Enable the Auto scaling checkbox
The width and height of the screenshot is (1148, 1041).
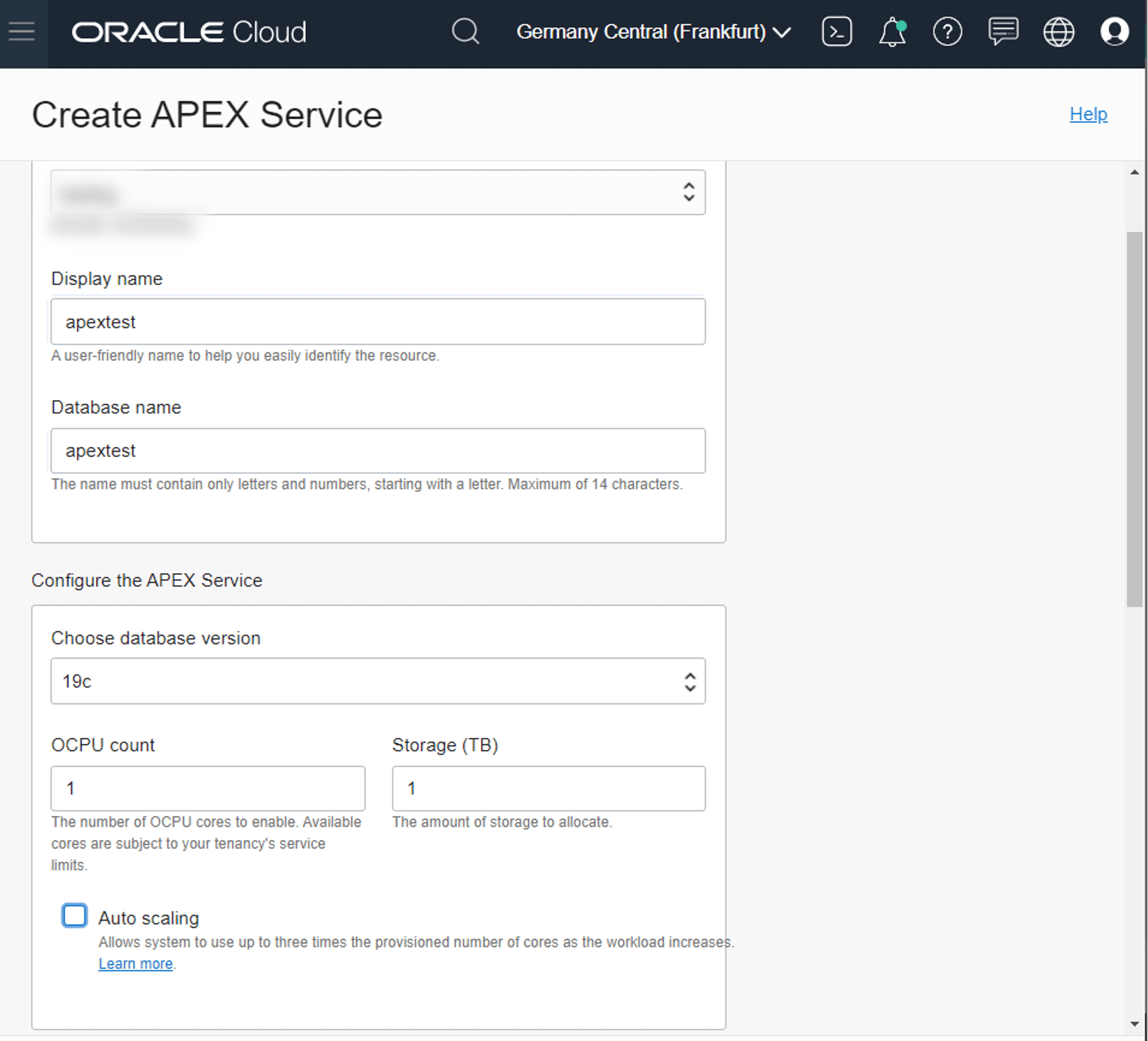point(74,915)
